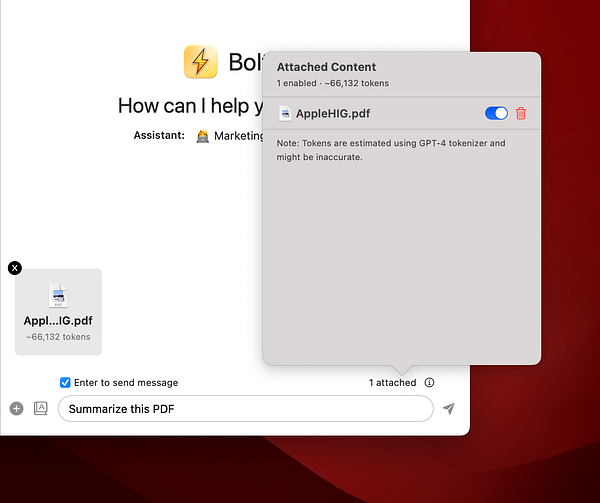
Task: Click the PDF file icon in popover
Action: point(285,114)
